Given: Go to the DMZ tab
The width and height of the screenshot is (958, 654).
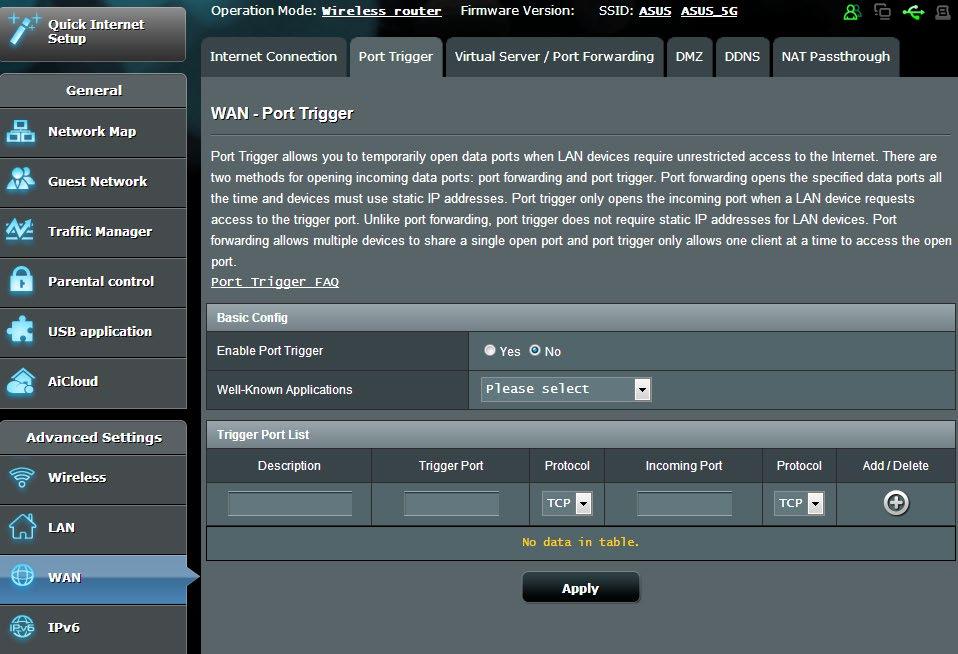Looking at the screenshot, I should (x=689, y=57).
